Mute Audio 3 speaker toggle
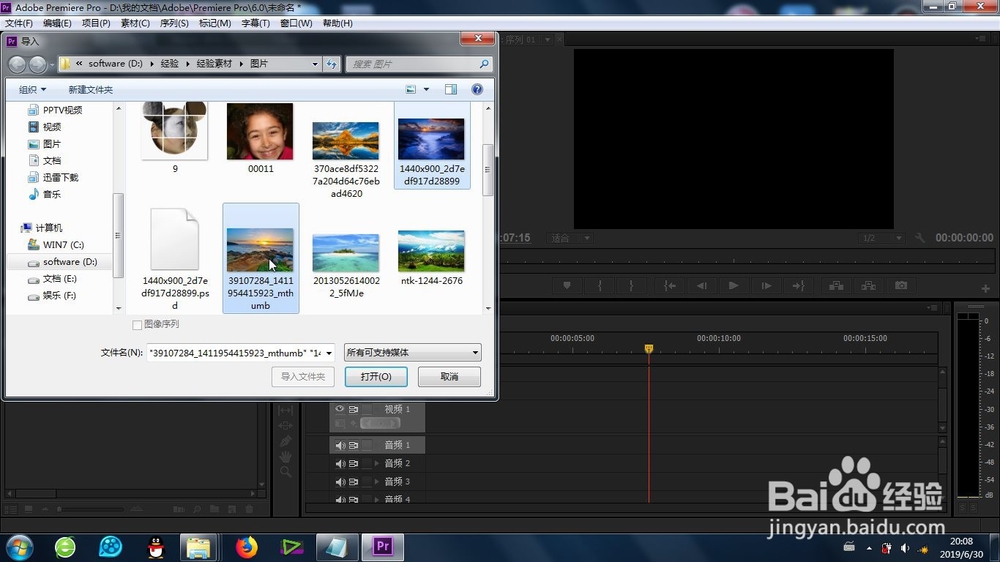The image size is (1000, 562). click(340, 482)
